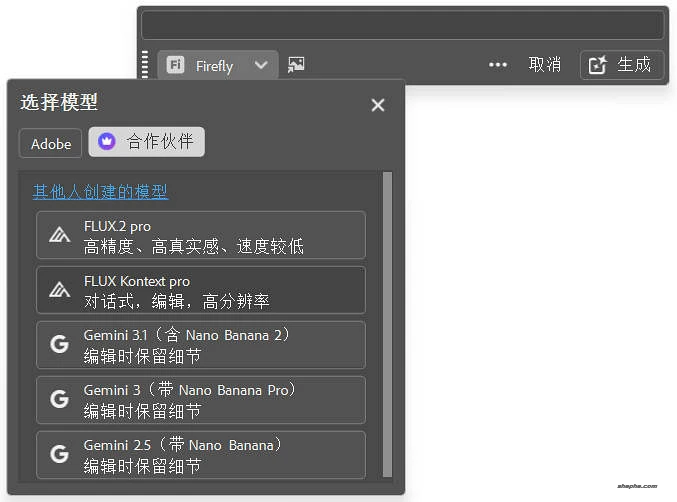Screen dimensions: 677x502
Task: Select Gemini 3.1 Nano Banana 2 model
Action: [201, 345]
